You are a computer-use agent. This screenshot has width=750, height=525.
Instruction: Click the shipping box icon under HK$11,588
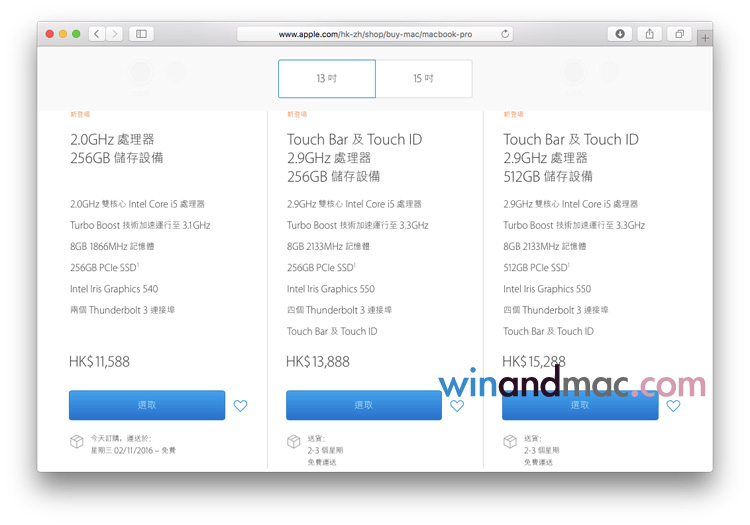(77, 441)
